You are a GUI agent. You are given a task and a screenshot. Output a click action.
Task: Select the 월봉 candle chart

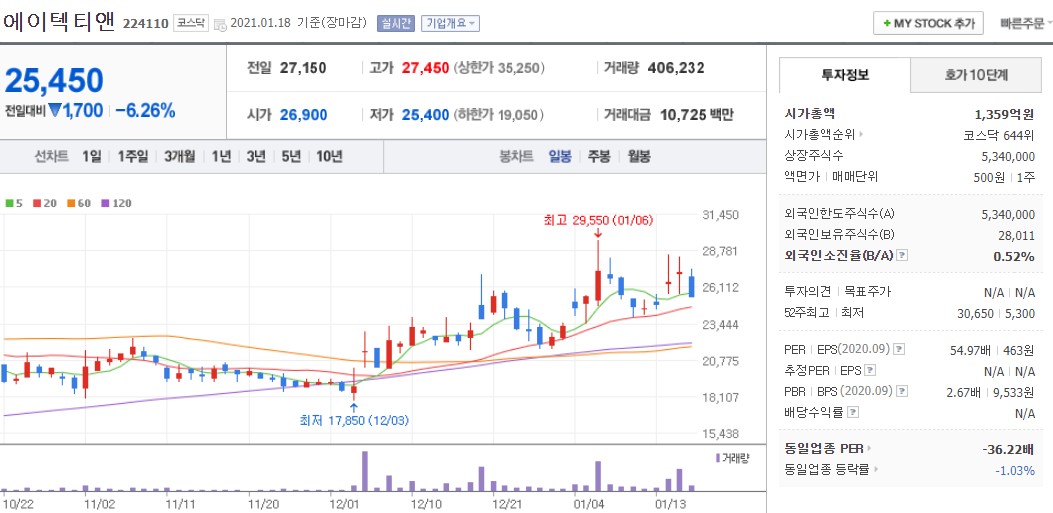(x=639, y=156)
